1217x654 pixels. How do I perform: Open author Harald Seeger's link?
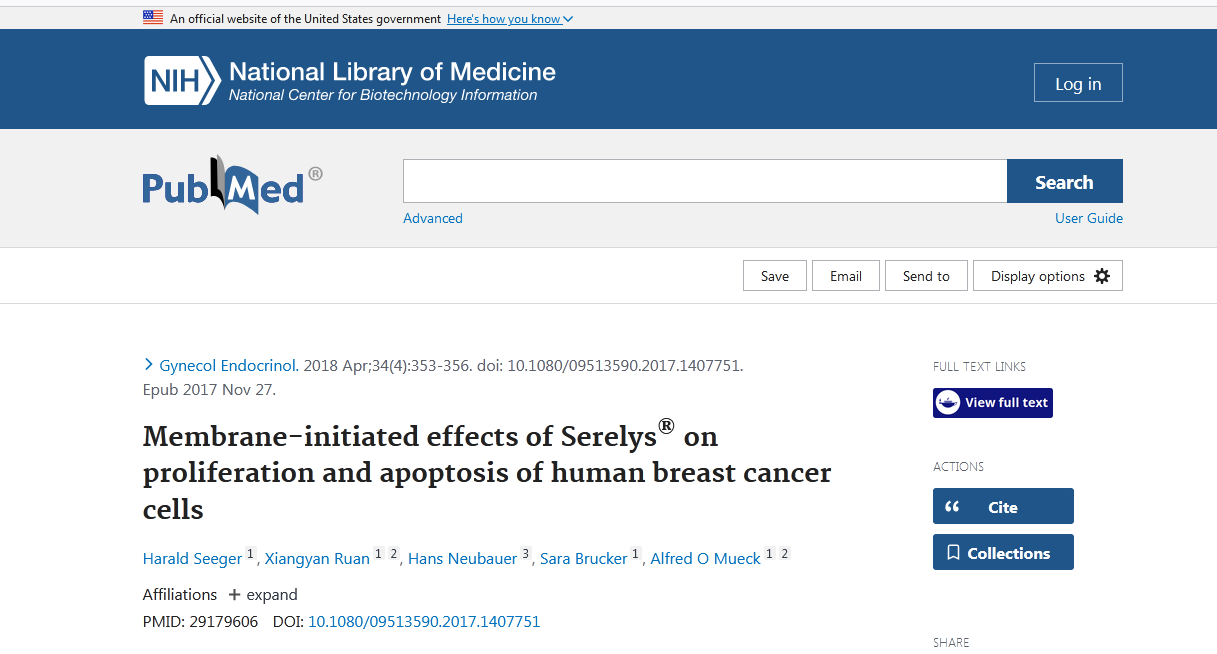click(x=193, y=558)
